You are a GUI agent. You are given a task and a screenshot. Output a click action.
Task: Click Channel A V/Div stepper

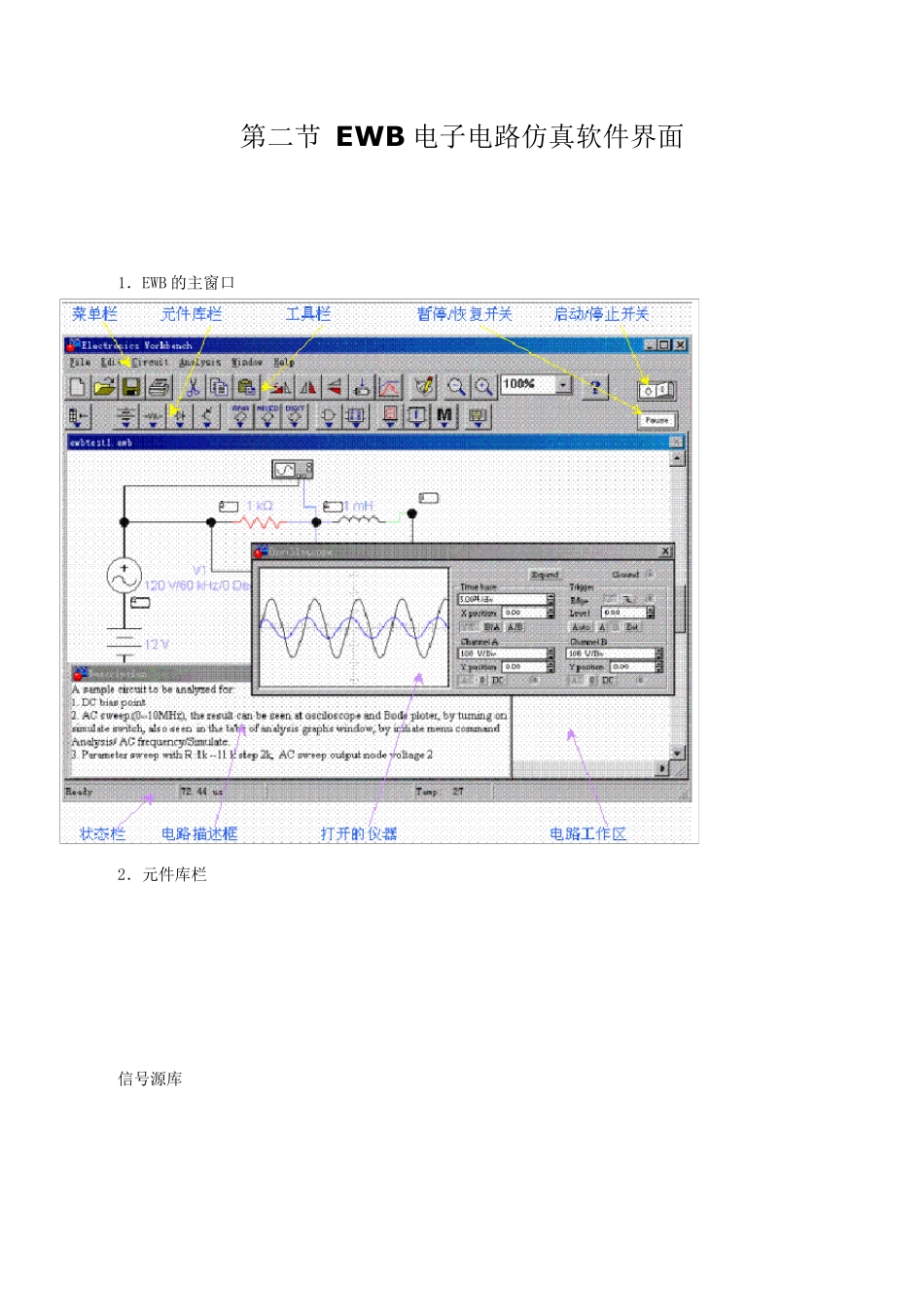tap(551, 653)
